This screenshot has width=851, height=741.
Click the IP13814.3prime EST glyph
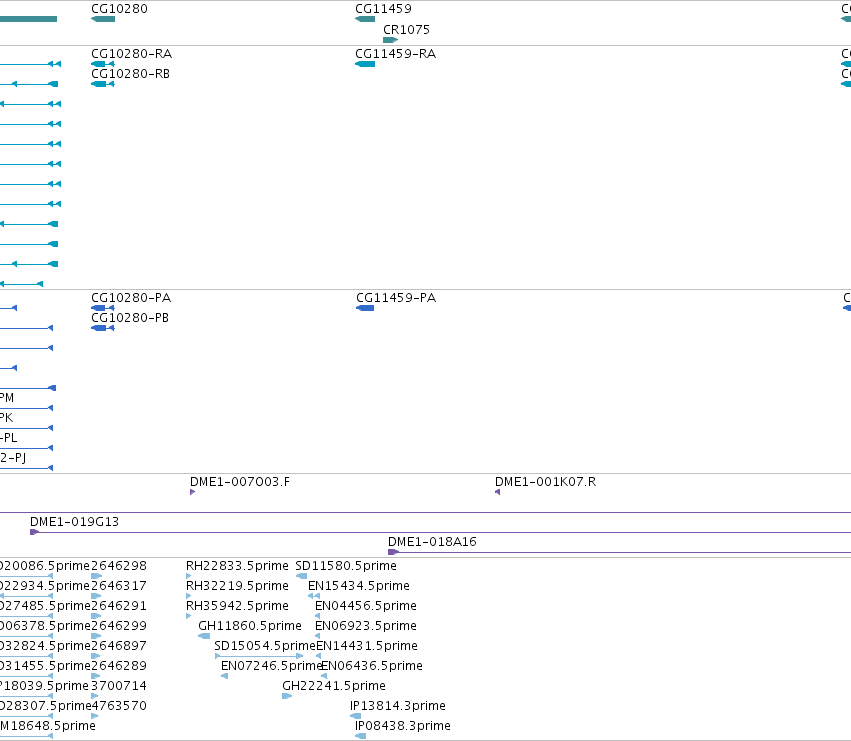pyautogui.click(x=355, y=716)
